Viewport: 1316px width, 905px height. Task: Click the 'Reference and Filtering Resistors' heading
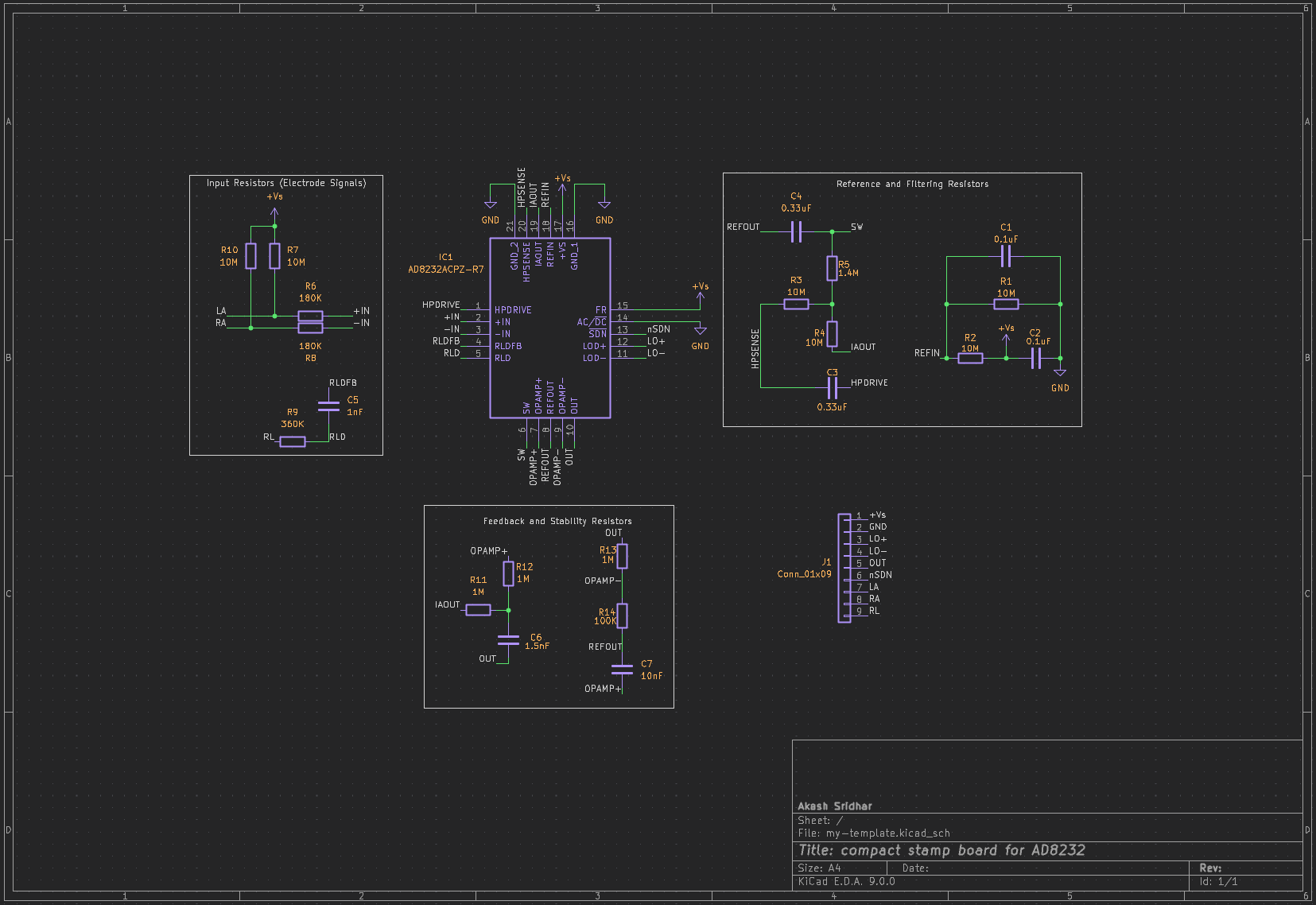tap(912, 184)
